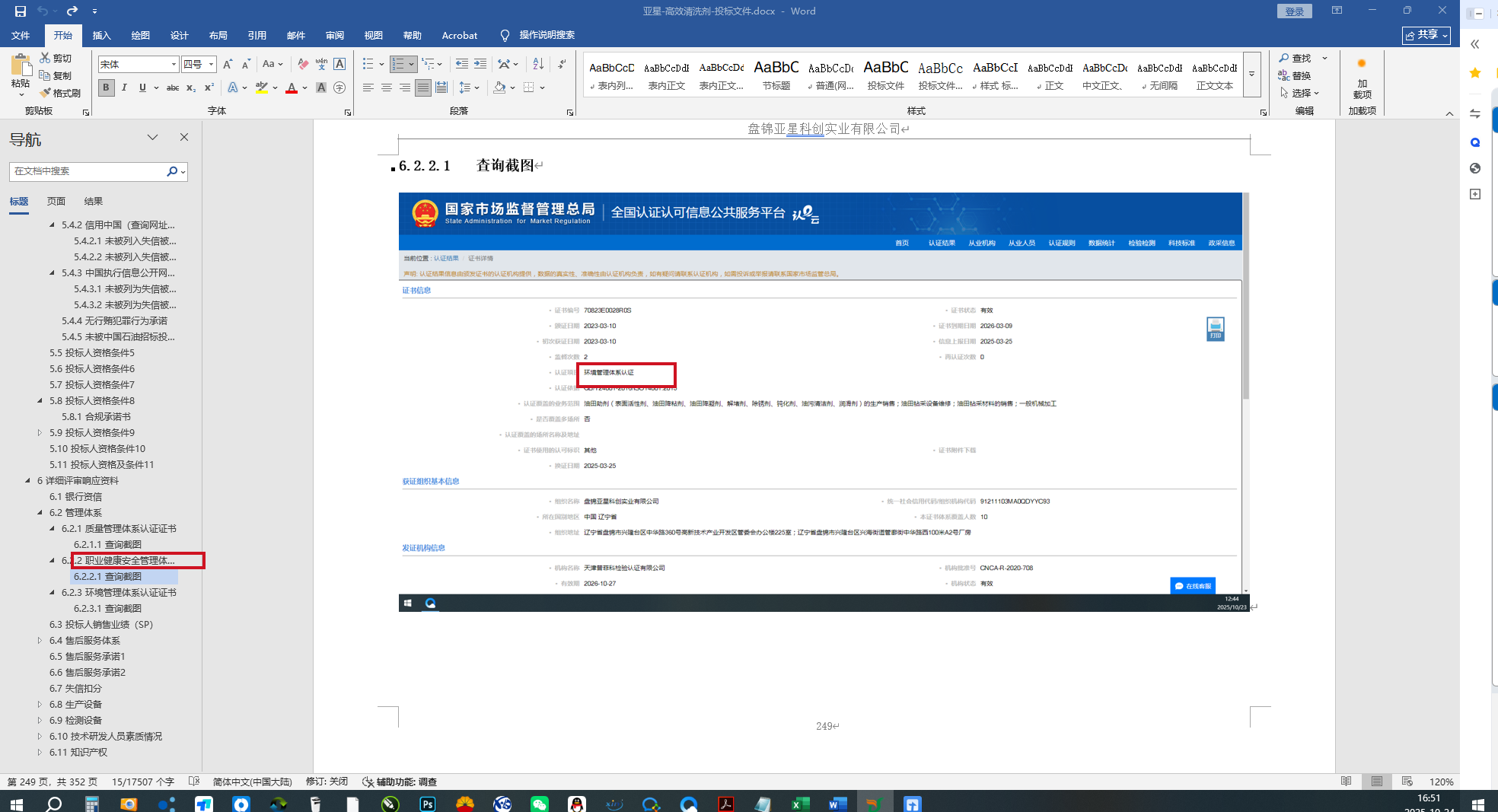The image size is (1498, 812).
Task: Click the Align Right icon
Action: tap(405, 88)
